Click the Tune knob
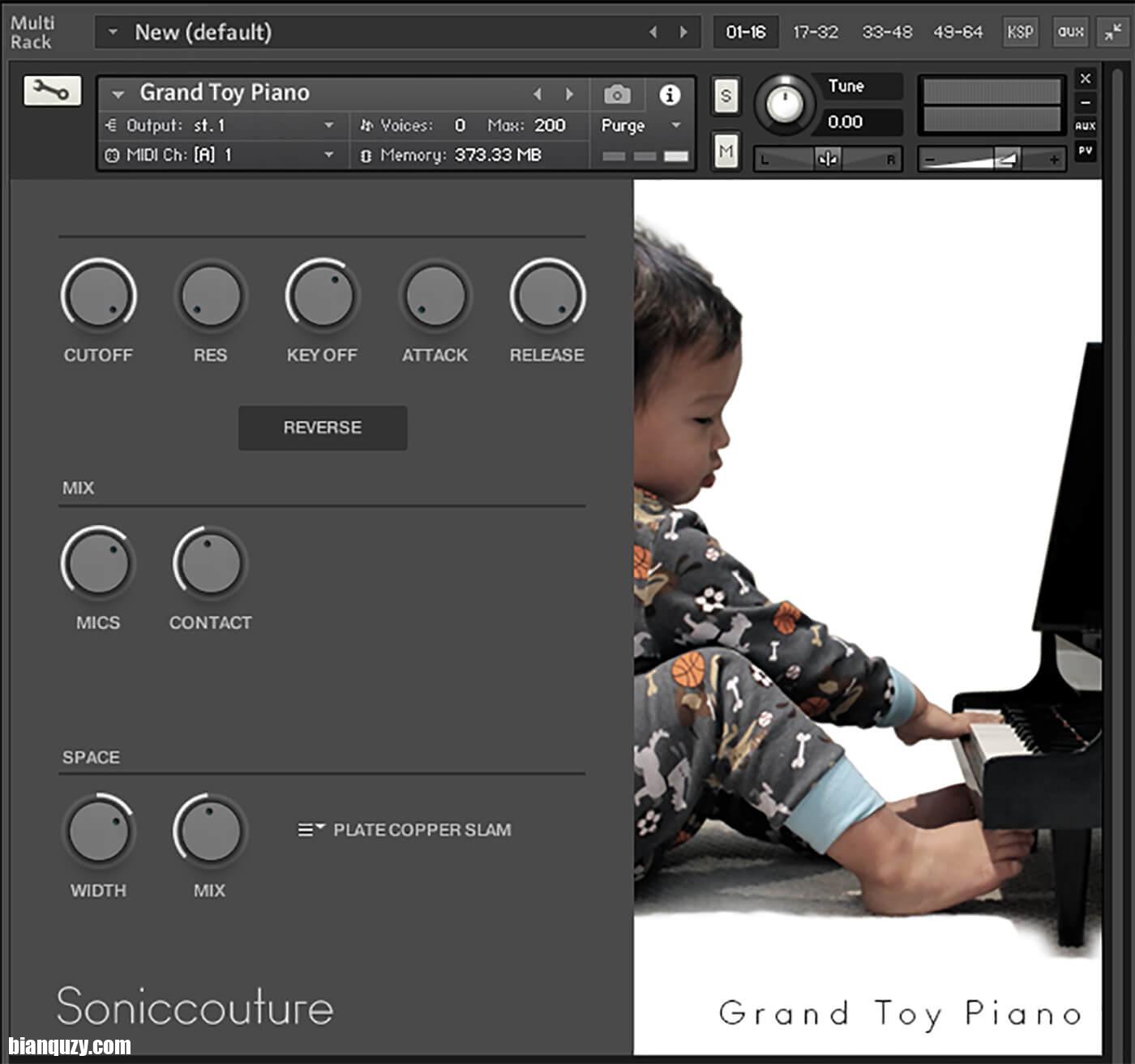 point(784,104)
